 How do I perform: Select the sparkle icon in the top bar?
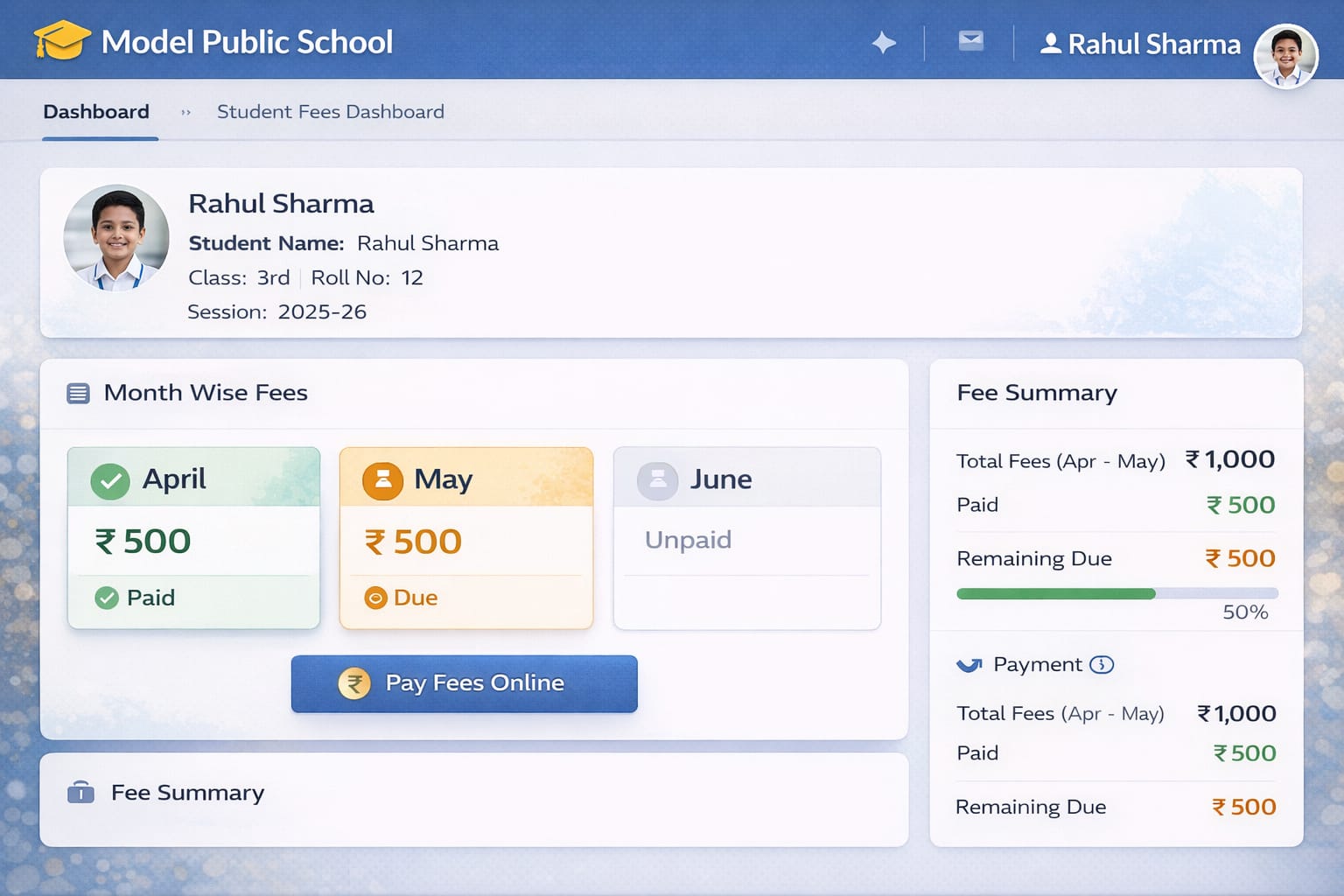(884, 41)
